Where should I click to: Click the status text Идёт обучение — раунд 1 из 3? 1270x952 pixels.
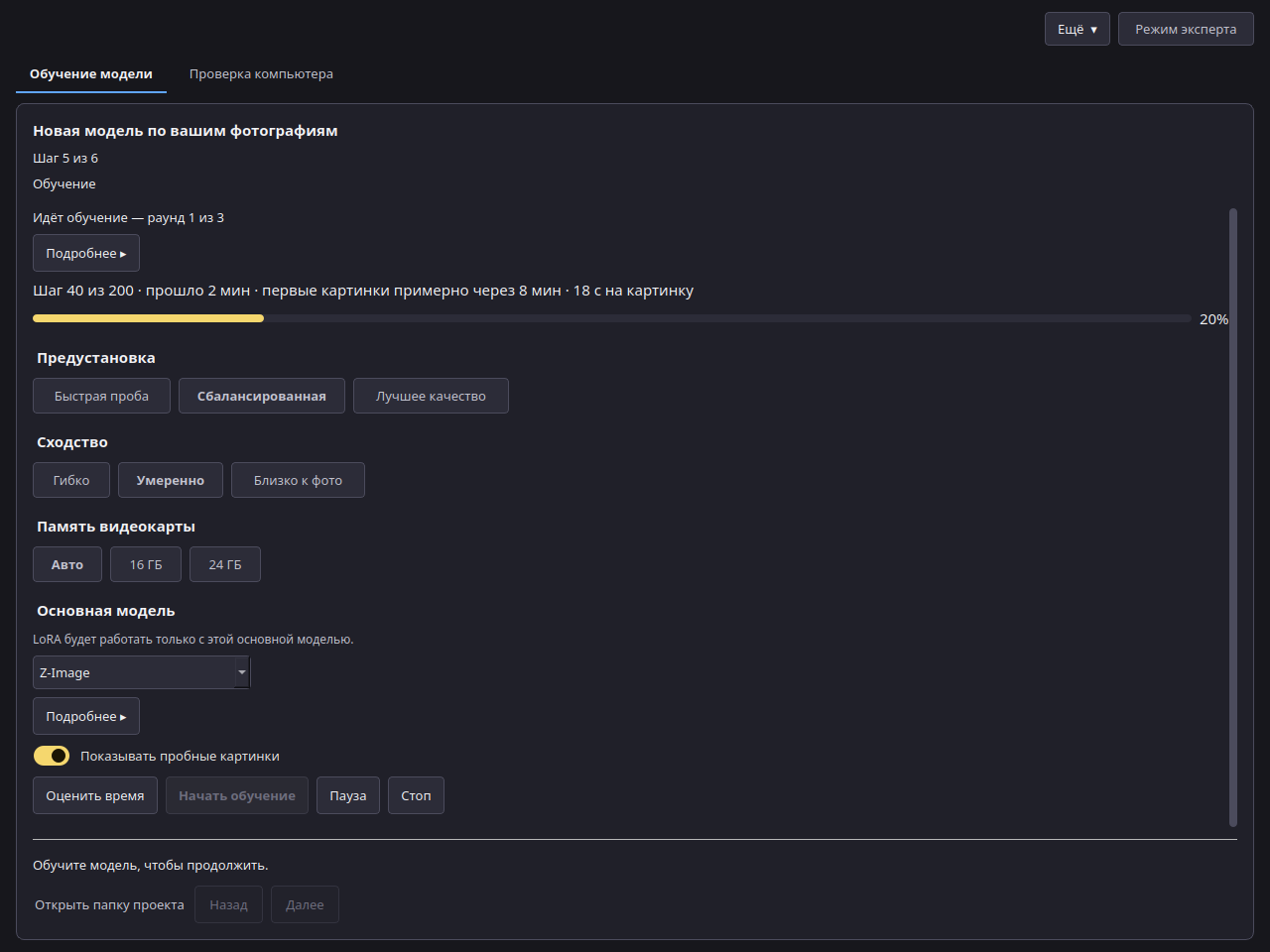point(128,217)
